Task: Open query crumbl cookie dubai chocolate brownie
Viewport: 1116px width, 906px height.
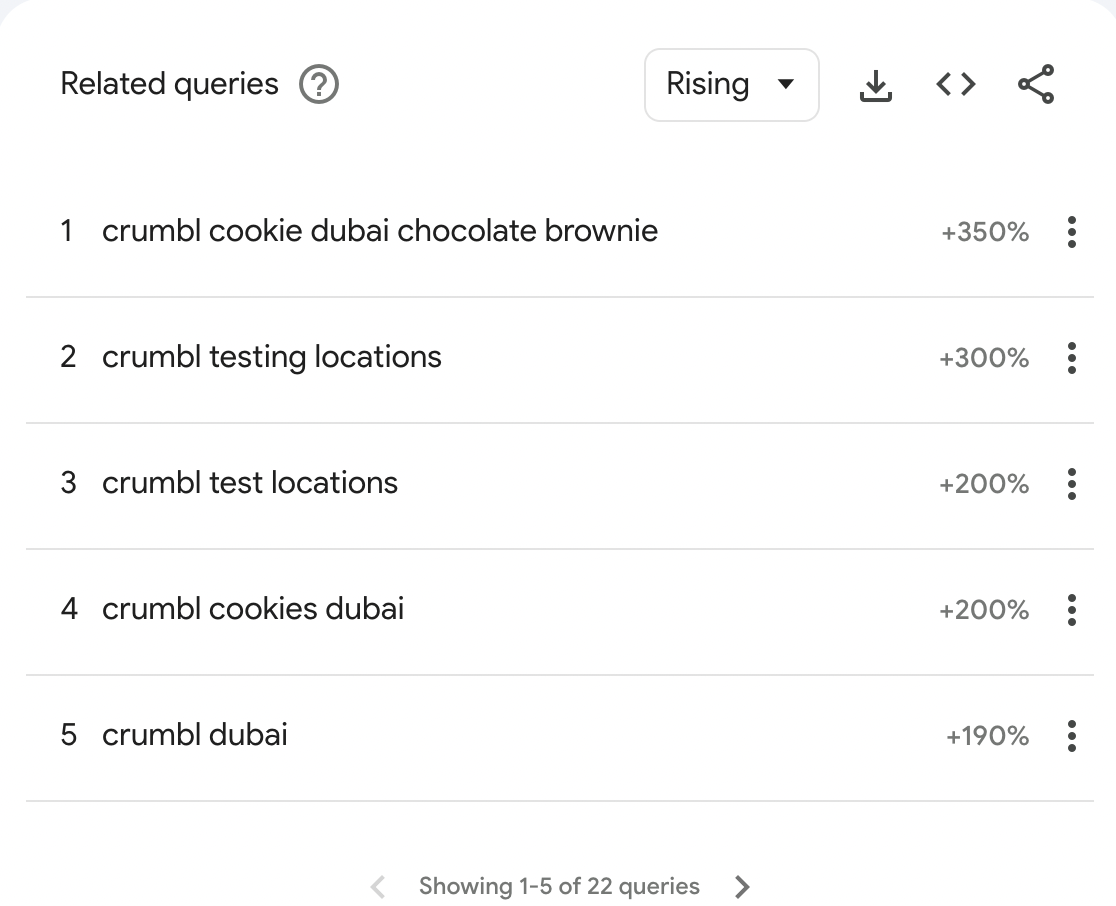Action: pos(380,231)
